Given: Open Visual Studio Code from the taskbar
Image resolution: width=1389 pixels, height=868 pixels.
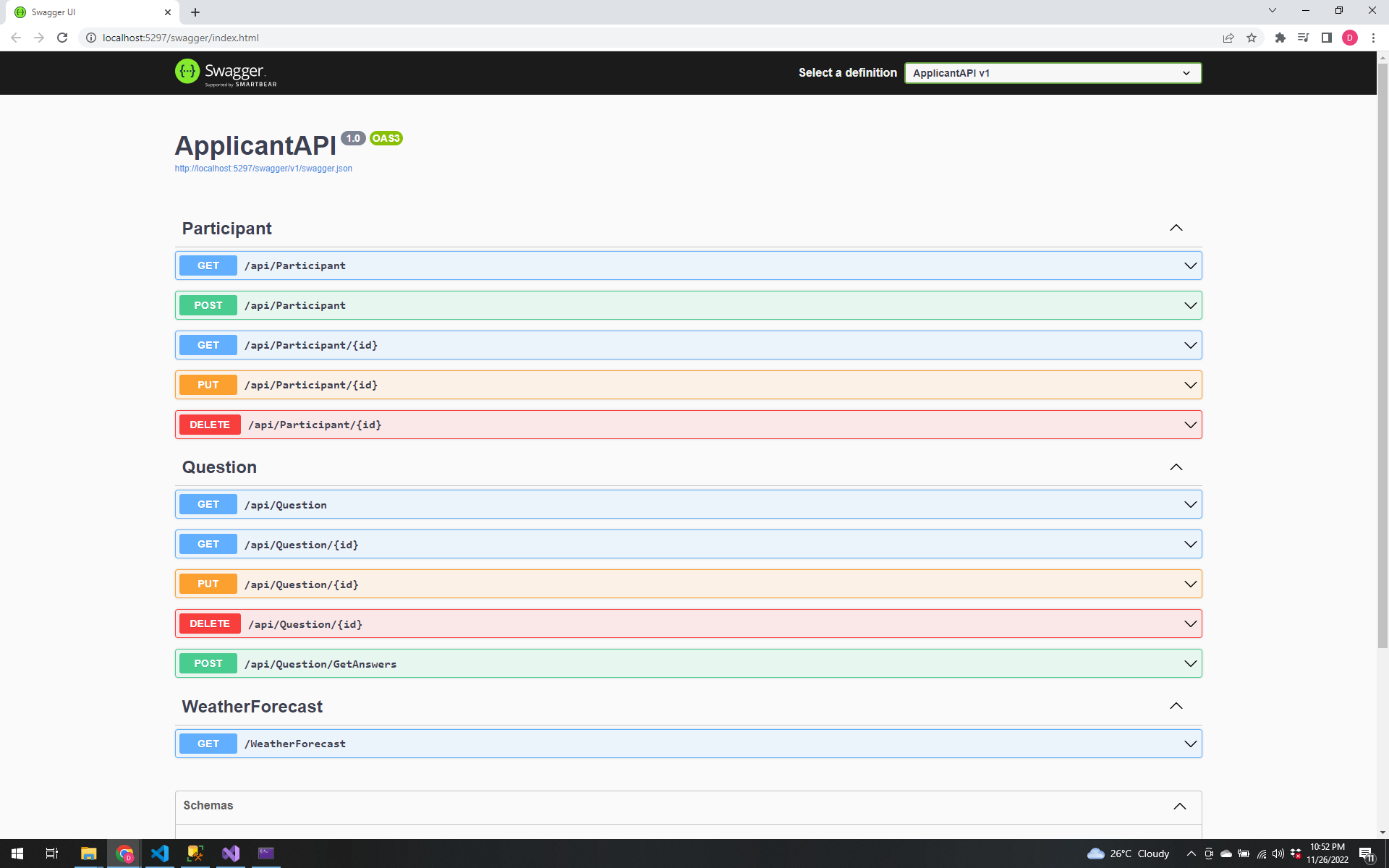Looking at the screenshot, I should click(x=160, y=854).
